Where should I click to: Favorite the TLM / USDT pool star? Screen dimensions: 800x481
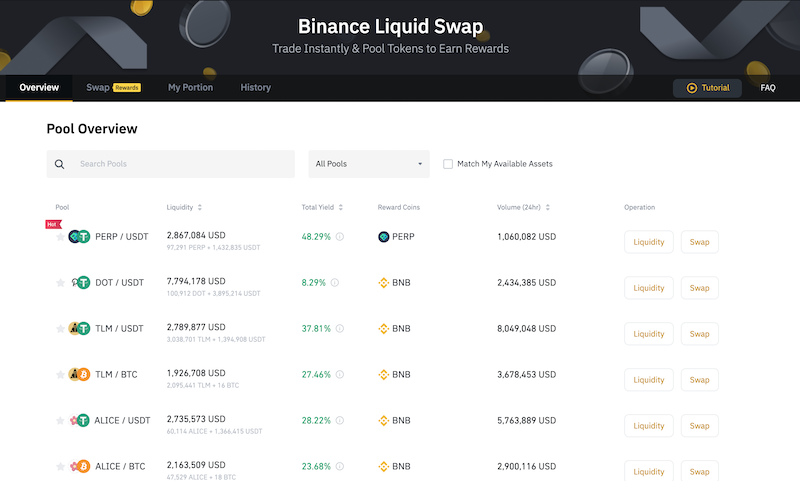60,328
